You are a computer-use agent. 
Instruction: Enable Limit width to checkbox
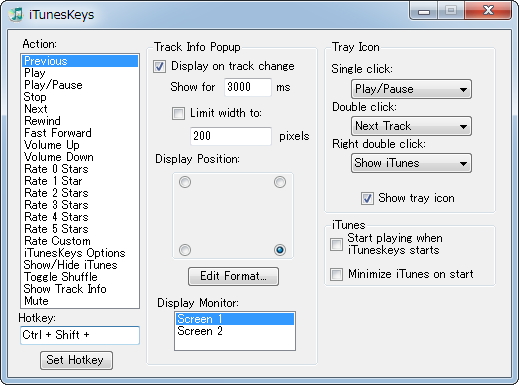click(x=178, y=113)
